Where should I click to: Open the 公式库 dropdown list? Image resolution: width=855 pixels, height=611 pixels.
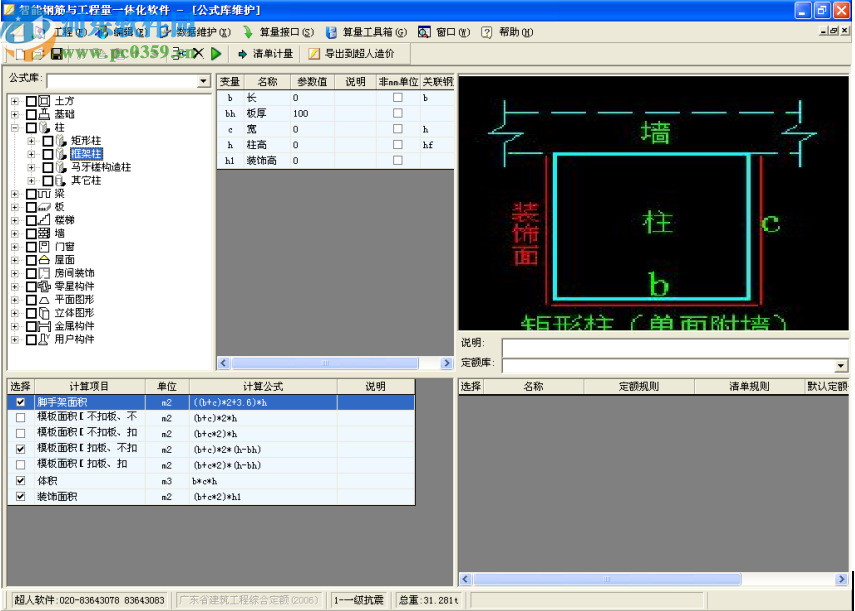coord(204,81)
